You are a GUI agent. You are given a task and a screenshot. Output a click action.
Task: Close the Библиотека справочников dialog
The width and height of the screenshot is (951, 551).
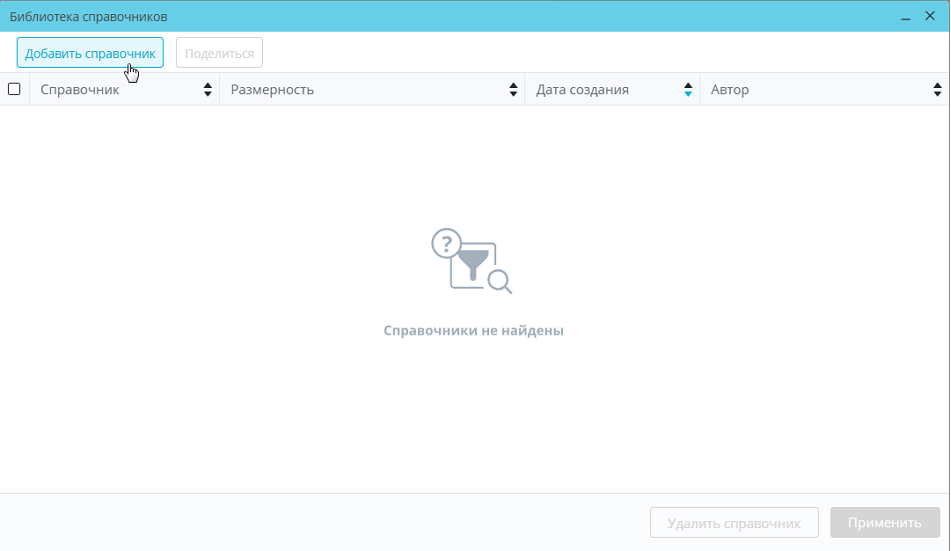(930, 16)
